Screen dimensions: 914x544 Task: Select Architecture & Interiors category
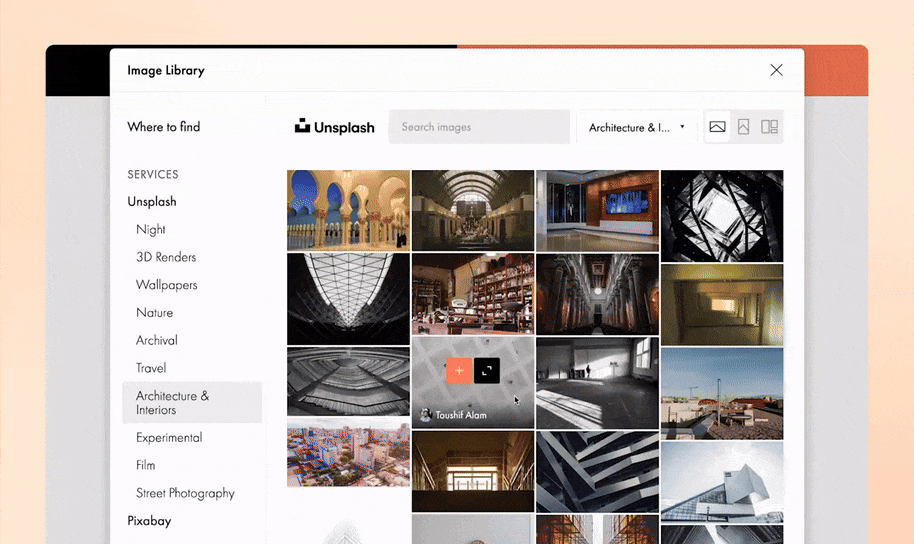192,402
